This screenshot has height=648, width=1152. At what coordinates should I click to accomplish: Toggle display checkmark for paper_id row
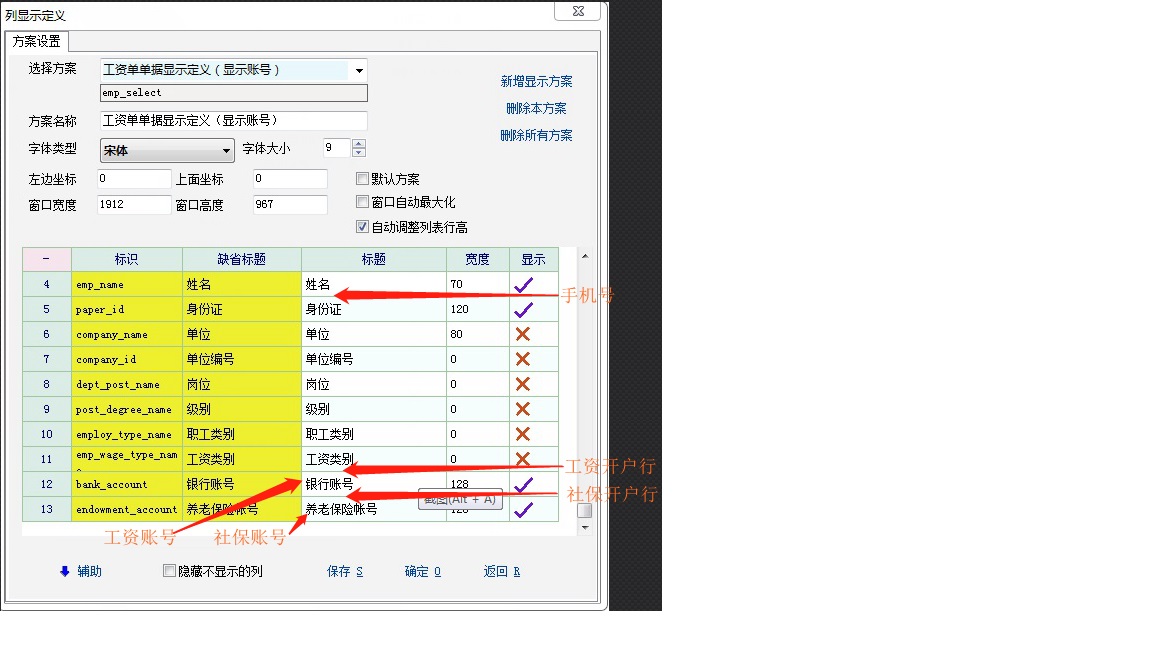523,310
